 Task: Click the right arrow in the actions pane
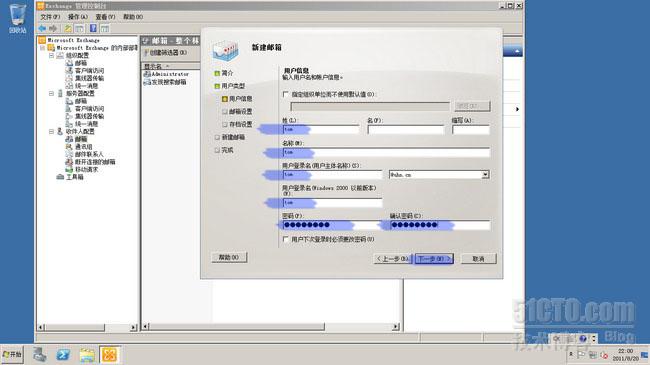point(517,109)
